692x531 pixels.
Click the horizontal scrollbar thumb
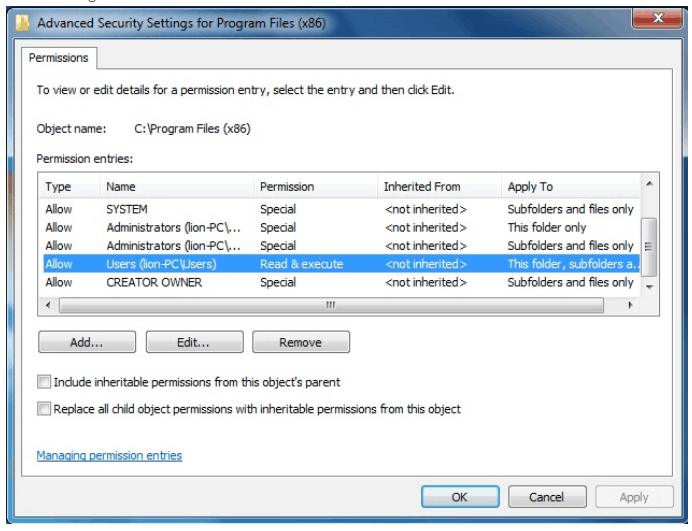coord(331,305)
